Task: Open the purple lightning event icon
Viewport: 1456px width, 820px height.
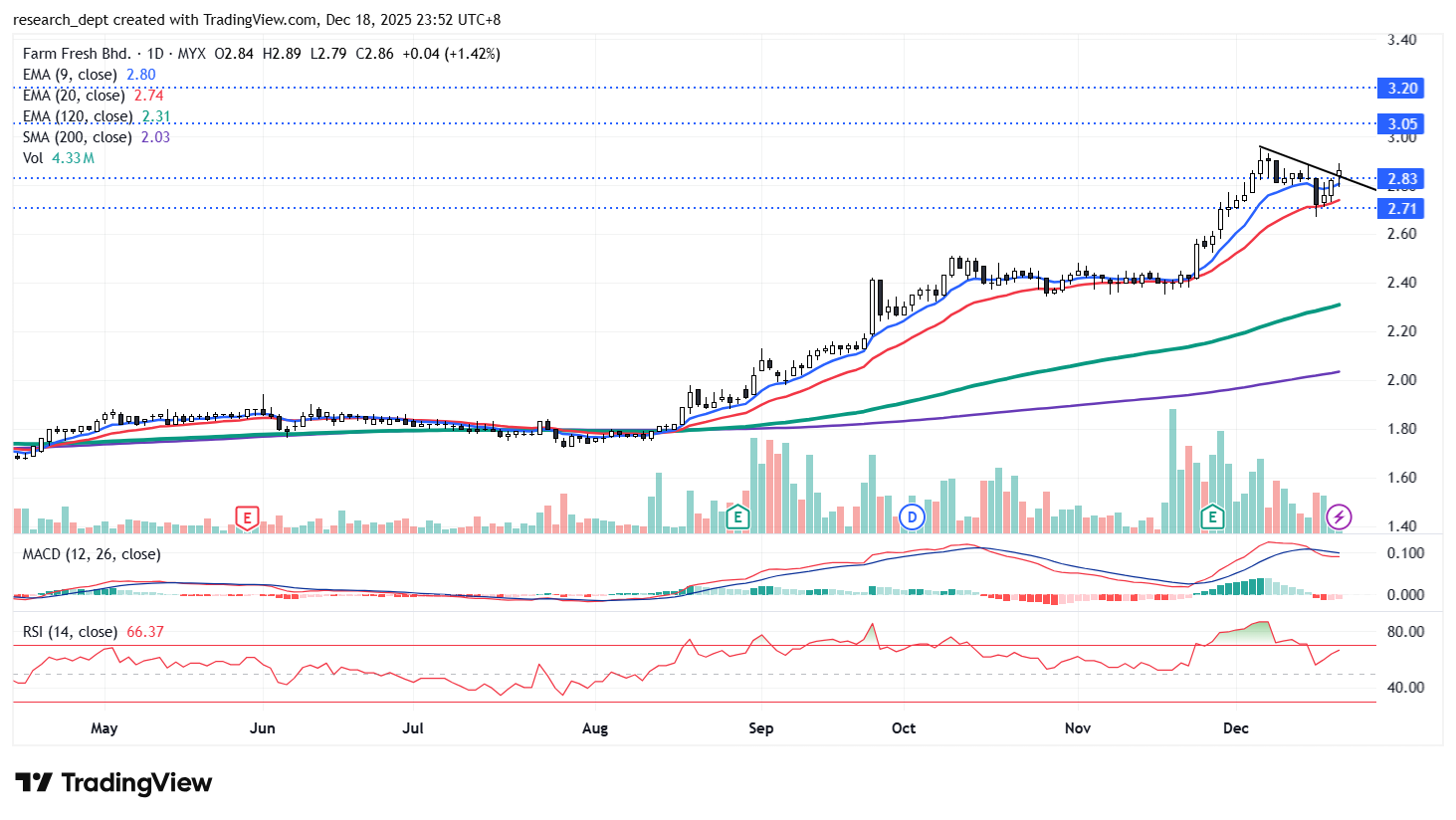Action: 1340,516
